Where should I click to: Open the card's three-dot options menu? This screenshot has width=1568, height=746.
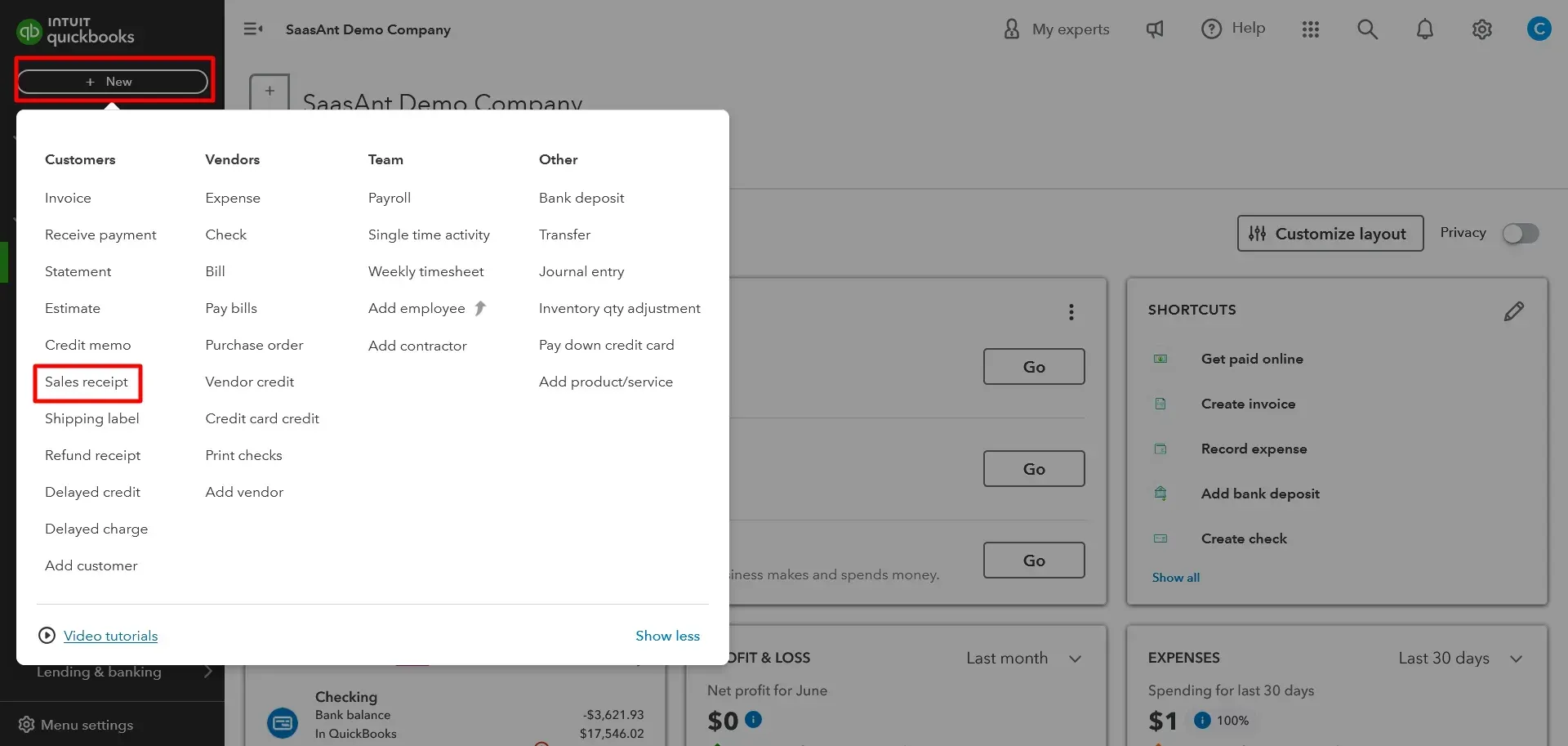pyautogui.click(x=1071, y=312)
